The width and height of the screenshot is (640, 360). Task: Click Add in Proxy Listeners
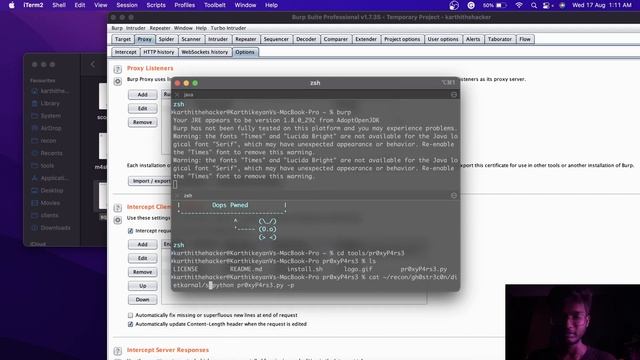pyautogui.click(x=142, y=95)
